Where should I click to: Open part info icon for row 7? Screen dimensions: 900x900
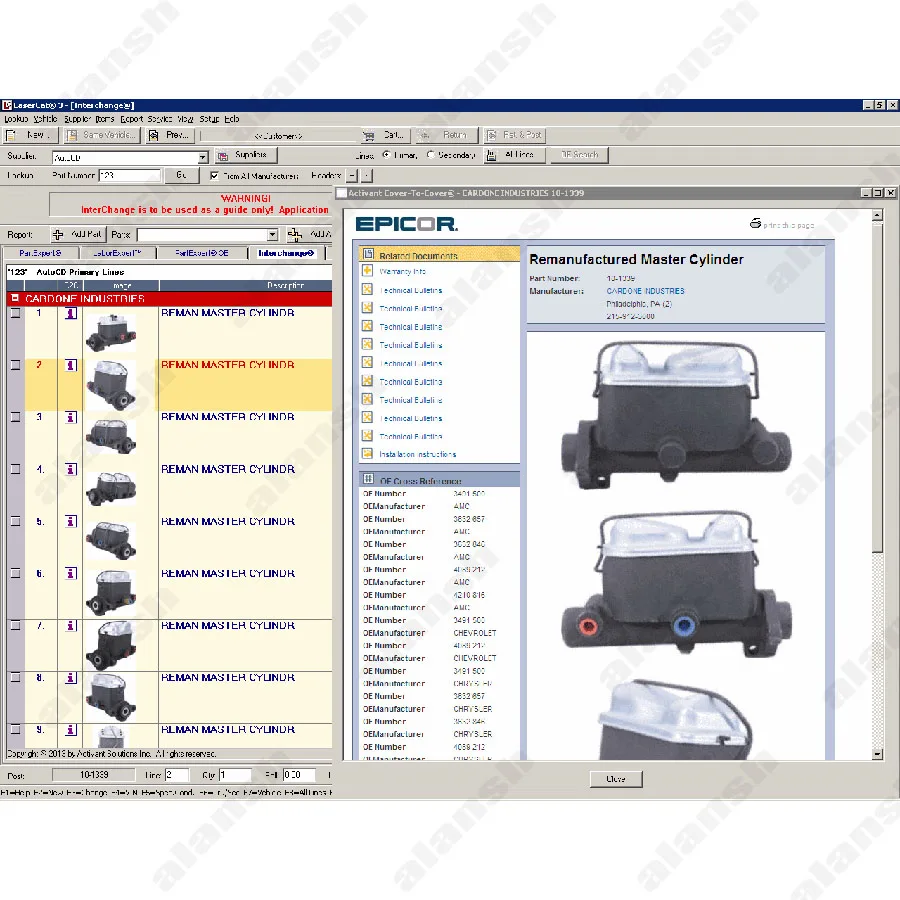[71, 626]
